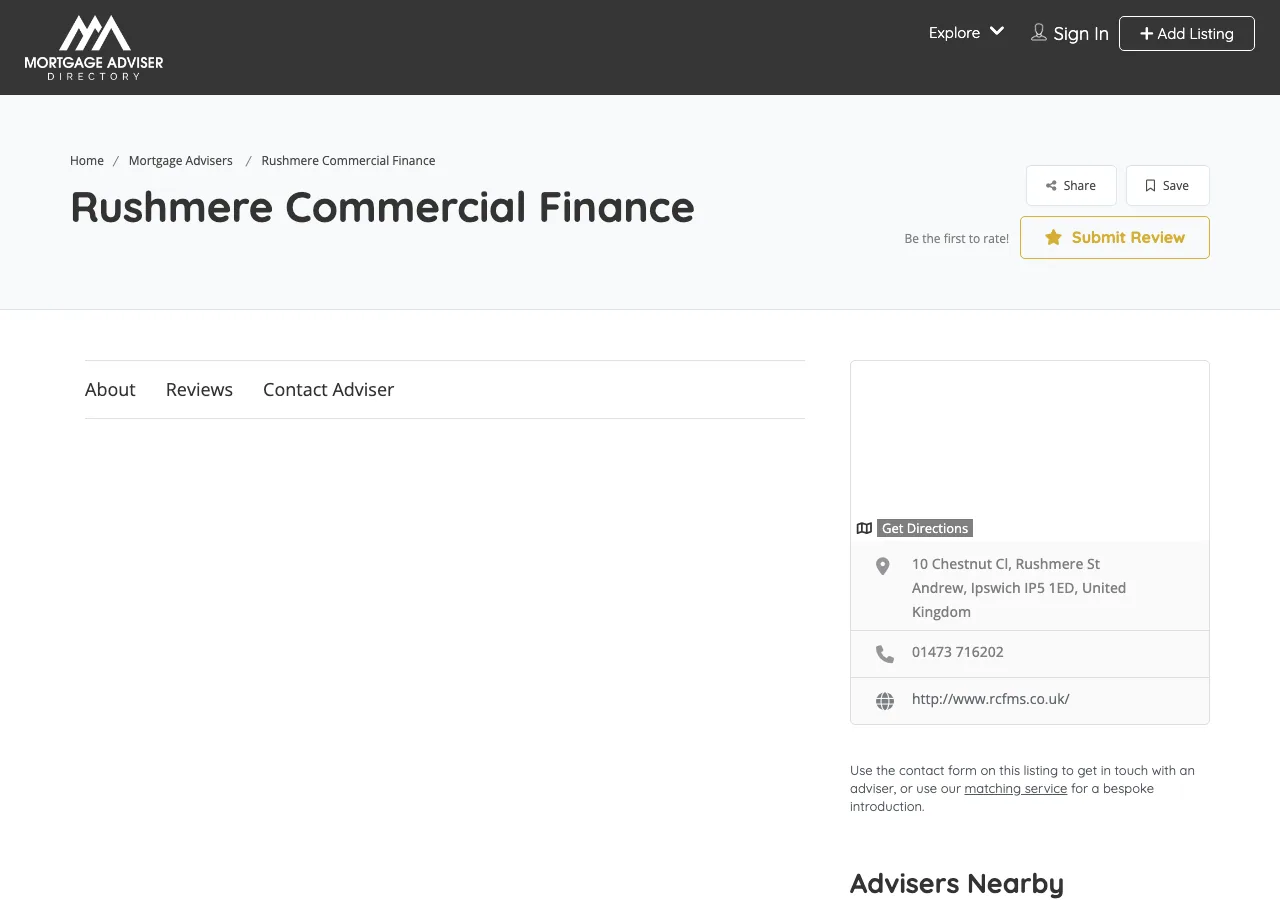The image size is (1280, 900).
Task: Switch to the Reviews tab
Action: (x=199, y=389)
